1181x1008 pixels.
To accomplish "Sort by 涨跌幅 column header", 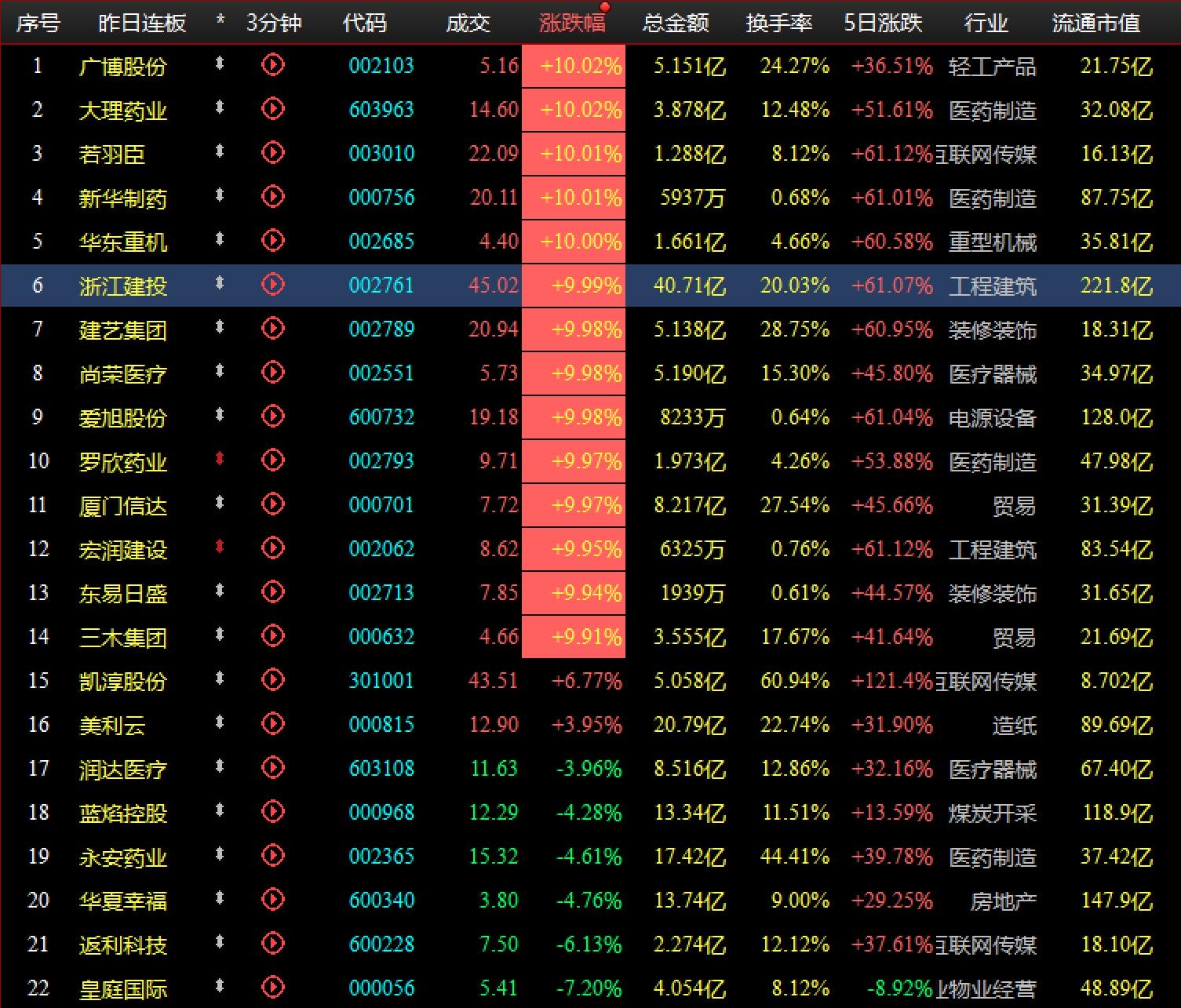I will point(573,23).
